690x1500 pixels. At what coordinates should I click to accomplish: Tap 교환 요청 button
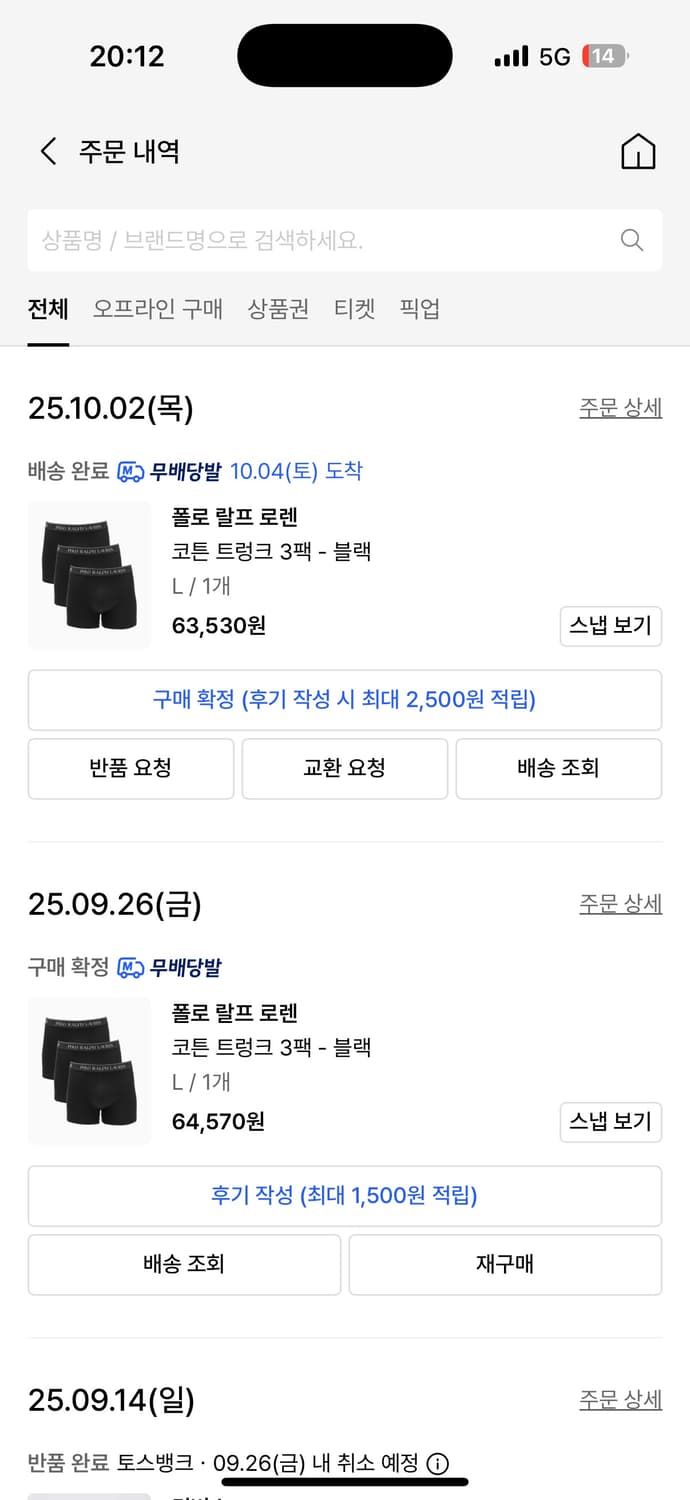(345, 768)
